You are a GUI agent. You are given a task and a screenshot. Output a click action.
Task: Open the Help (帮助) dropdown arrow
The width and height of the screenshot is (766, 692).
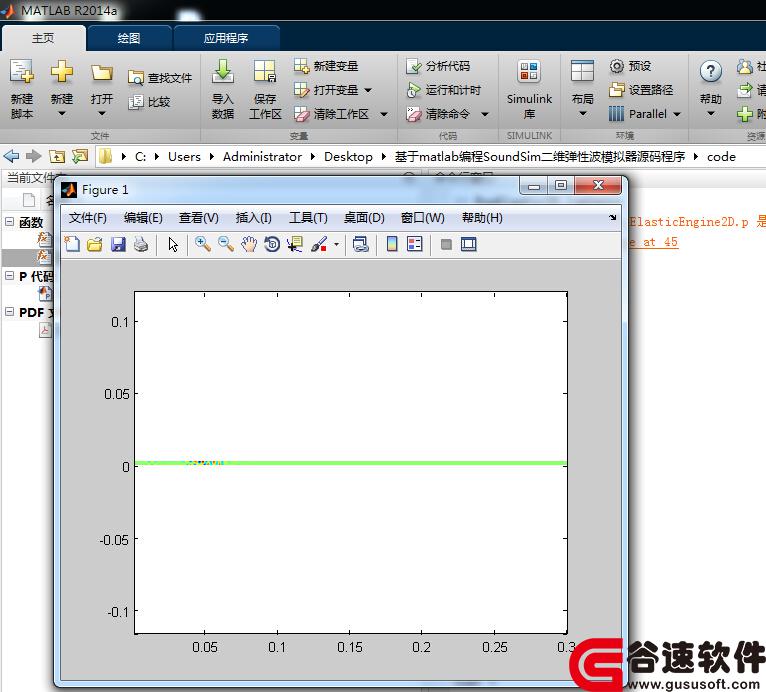tap(711, 114)
